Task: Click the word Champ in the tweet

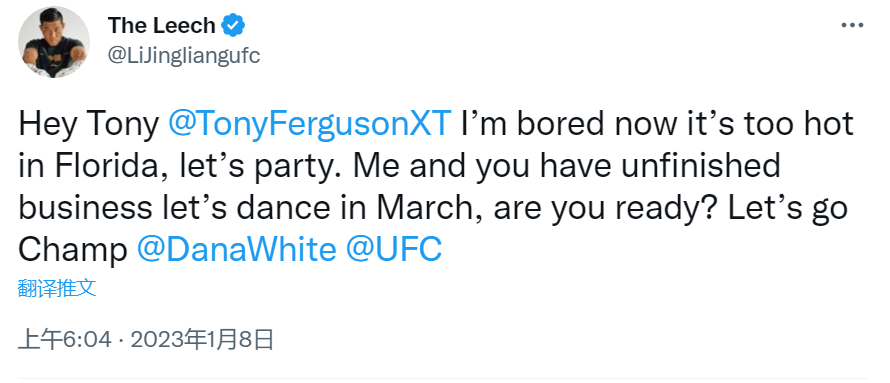Action: [x=73, y=250]
